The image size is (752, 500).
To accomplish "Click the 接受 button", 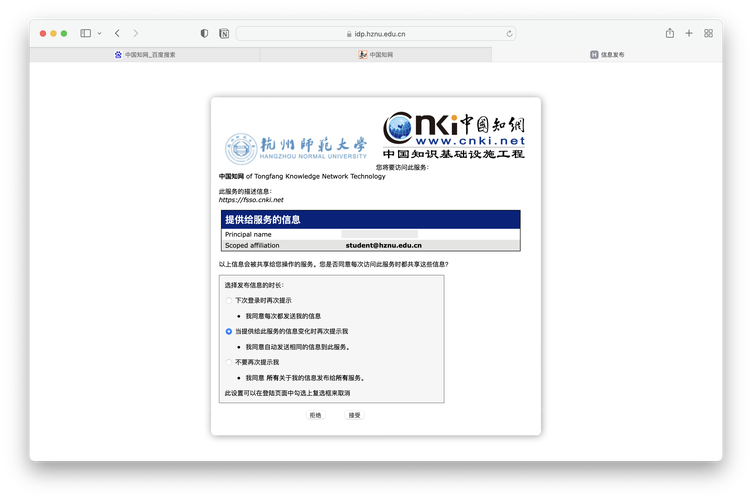I will [x=354, y=415].
